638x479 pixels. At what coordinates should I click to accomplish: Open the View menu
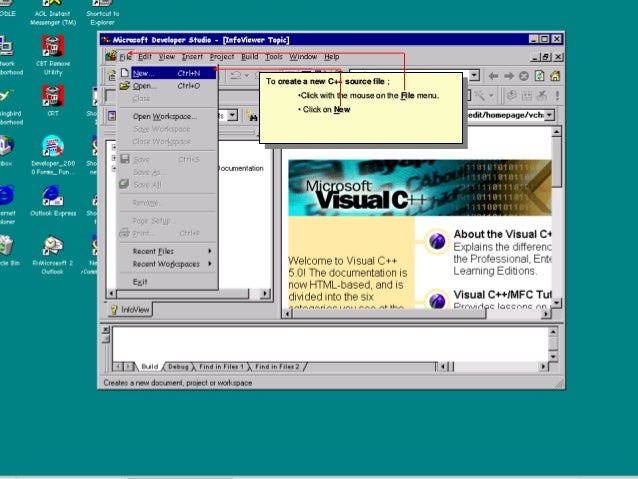click(166, 57)
